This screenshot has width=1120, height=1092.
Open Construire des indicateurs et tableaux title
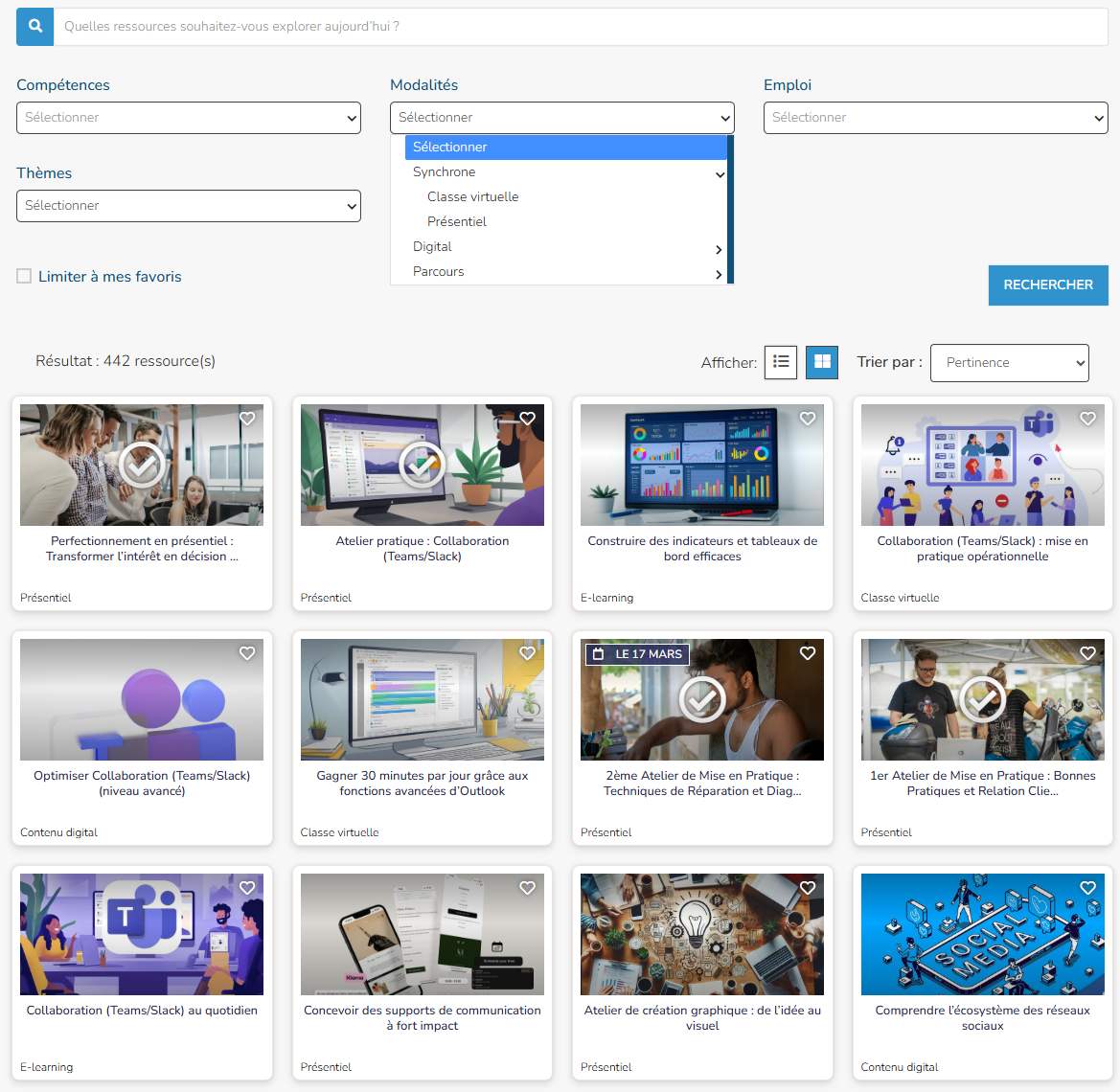point(702,549)
